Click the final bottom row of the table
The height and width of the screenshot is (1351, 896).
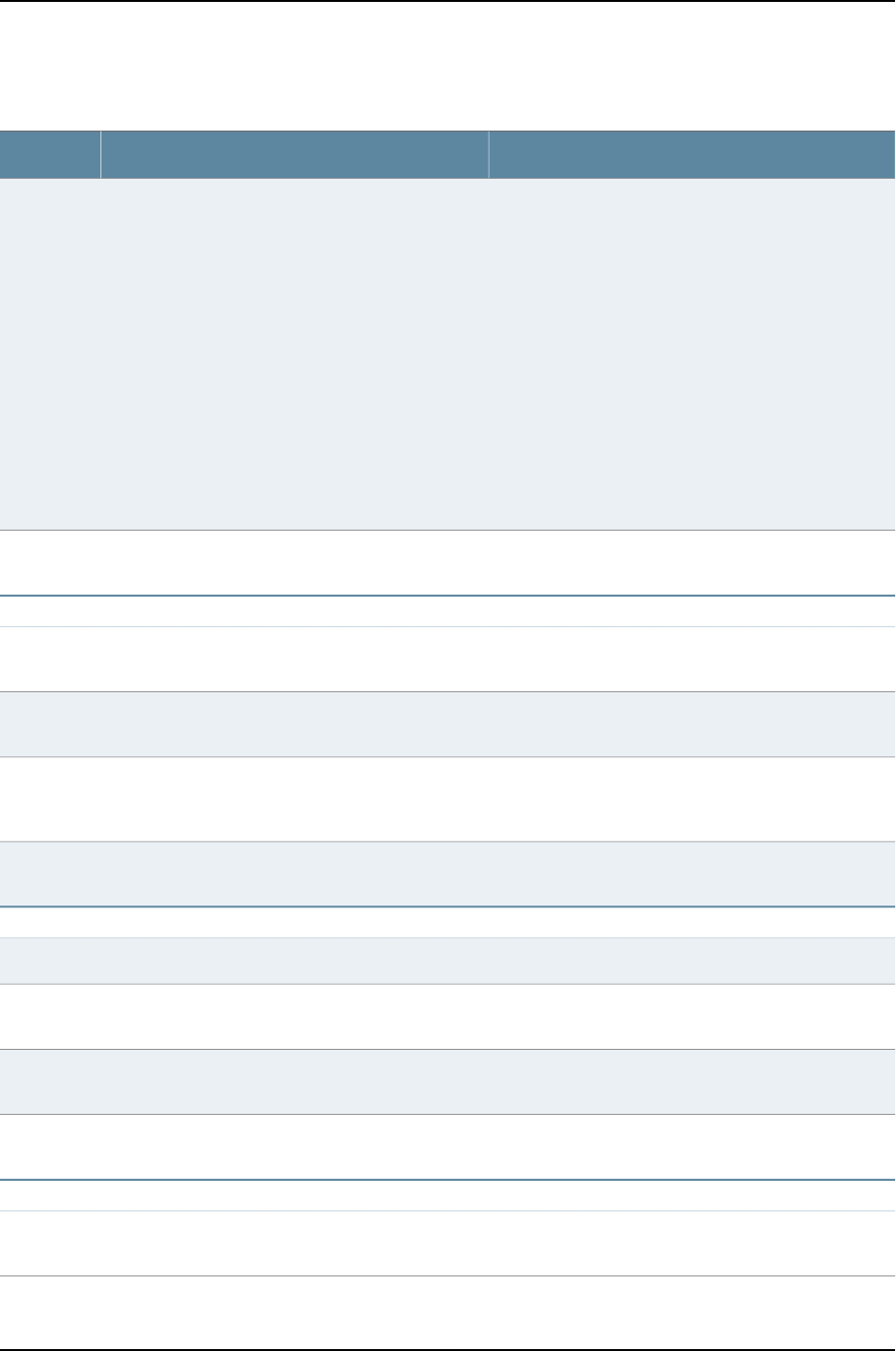click(x=448, y=1313)
